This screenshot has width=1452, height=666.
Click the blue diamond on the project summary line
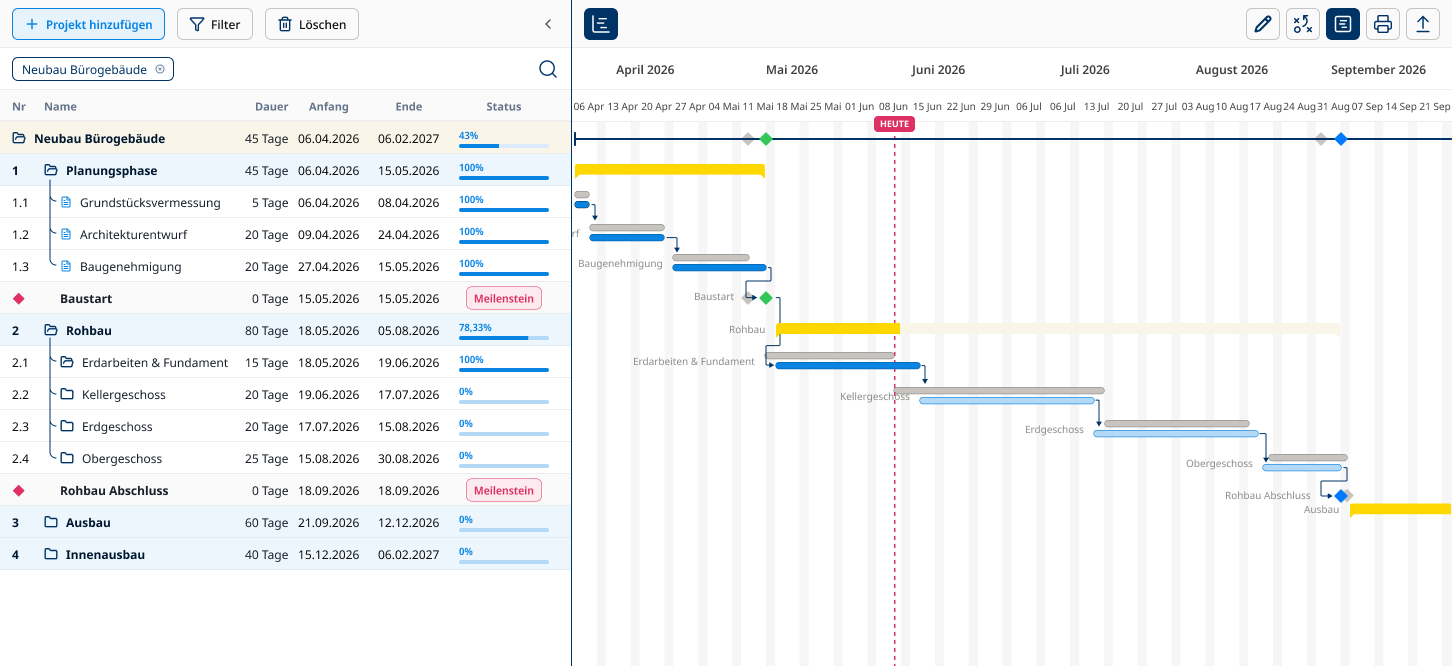coord(1341,139)
